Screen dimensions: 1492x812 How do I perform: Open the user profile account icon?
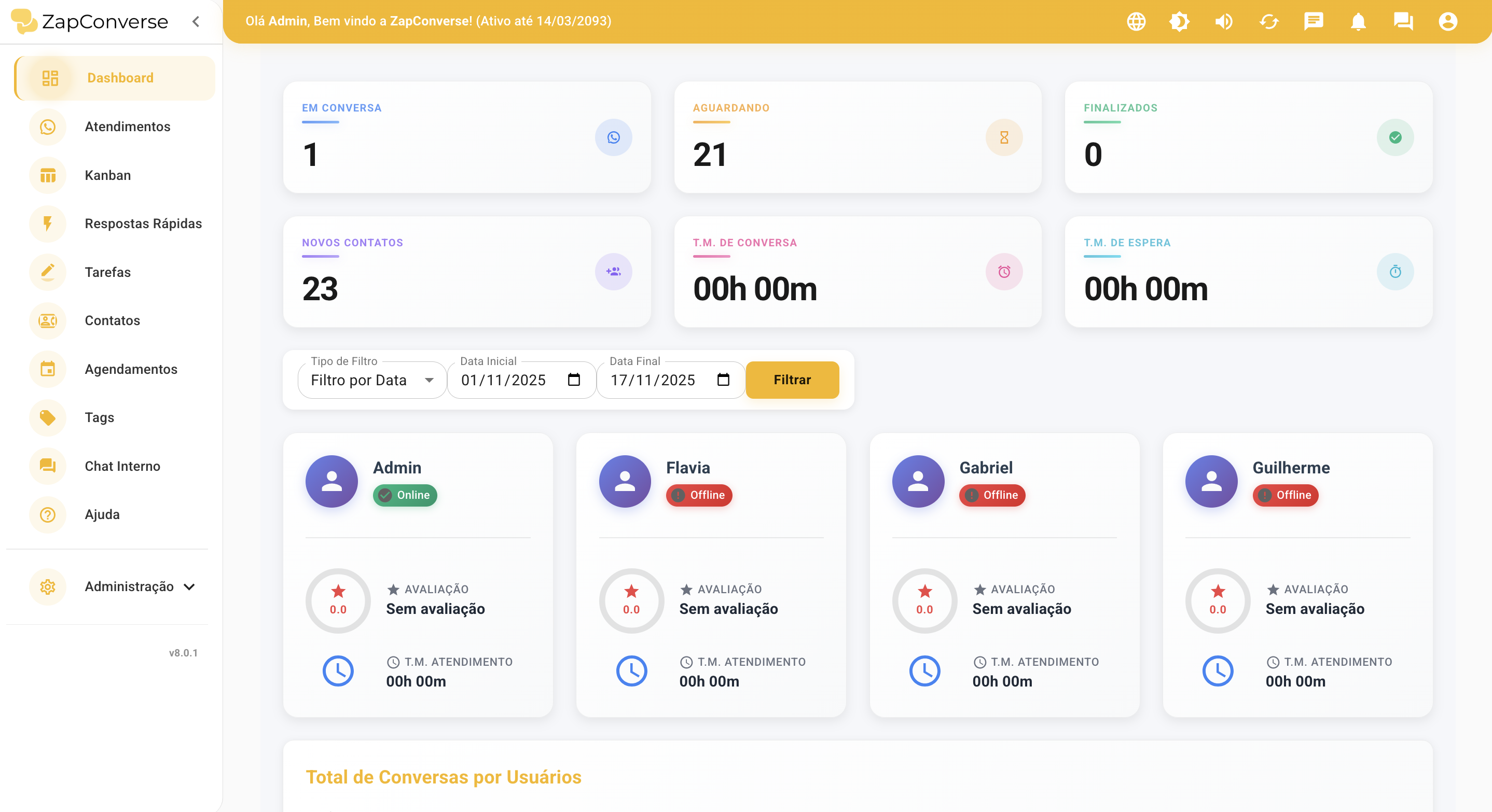pyautogui.click(x=1448, y=21)
